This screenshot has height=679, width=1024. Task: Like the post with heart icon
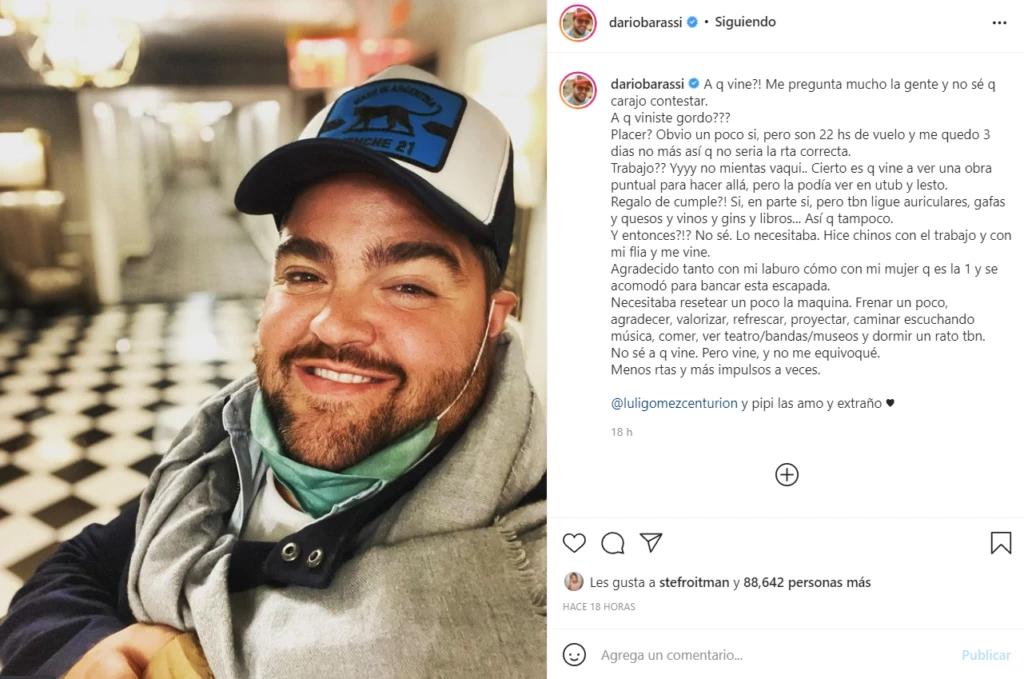[574, 543]
